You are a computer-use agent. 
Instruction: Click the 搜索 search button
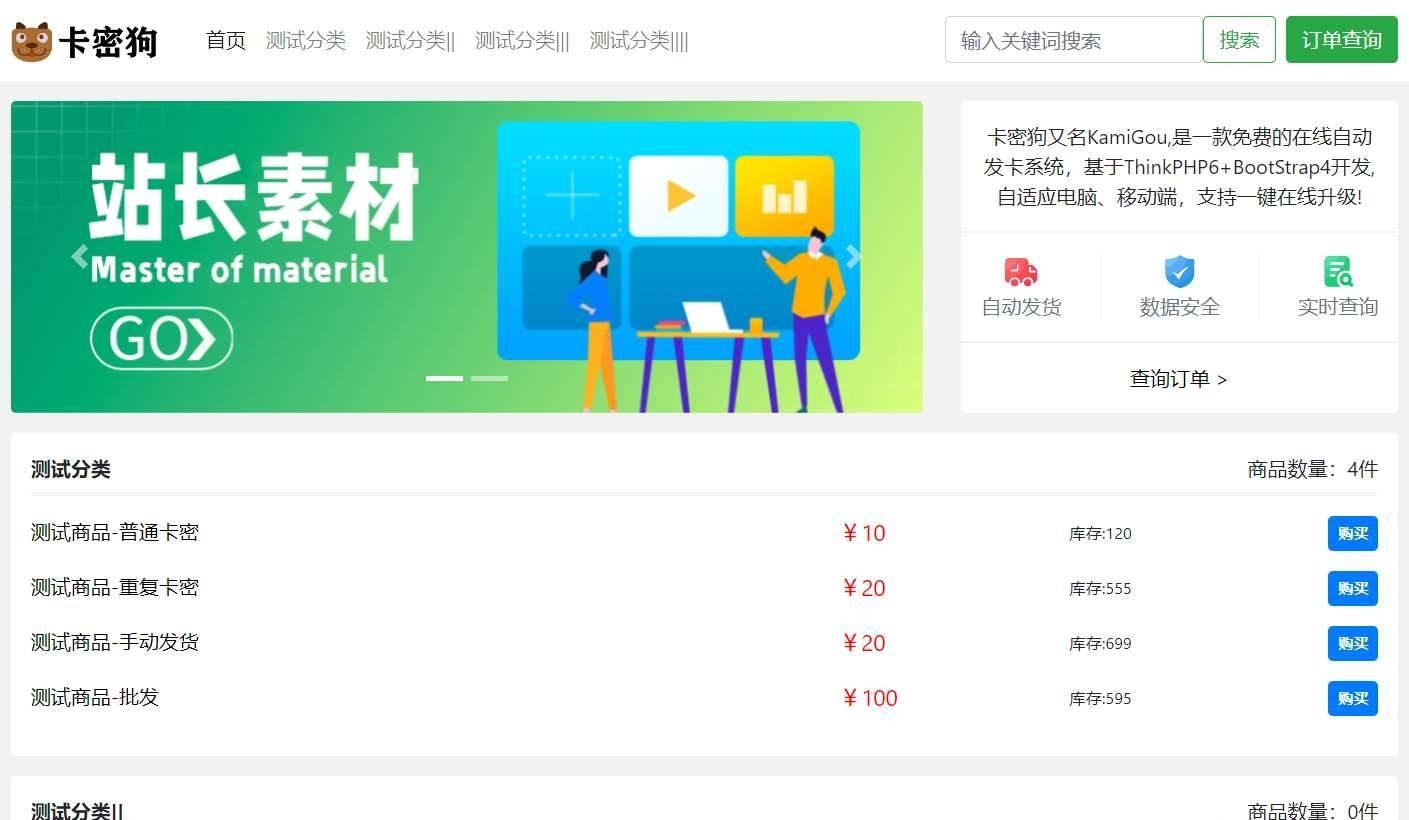1239,40
